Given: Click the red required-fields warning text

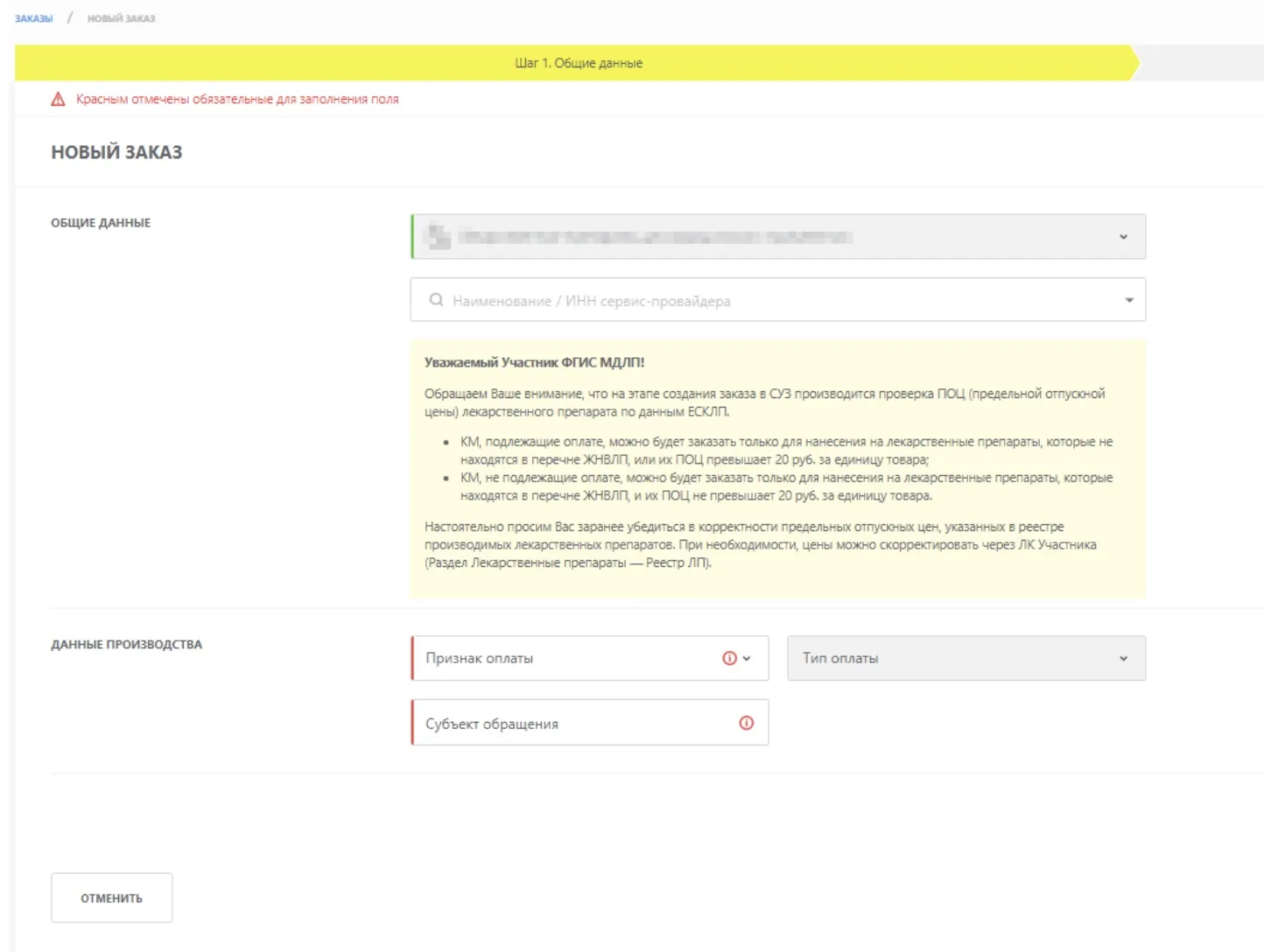Looking at the screenshot, I should (x=237, y=100).
